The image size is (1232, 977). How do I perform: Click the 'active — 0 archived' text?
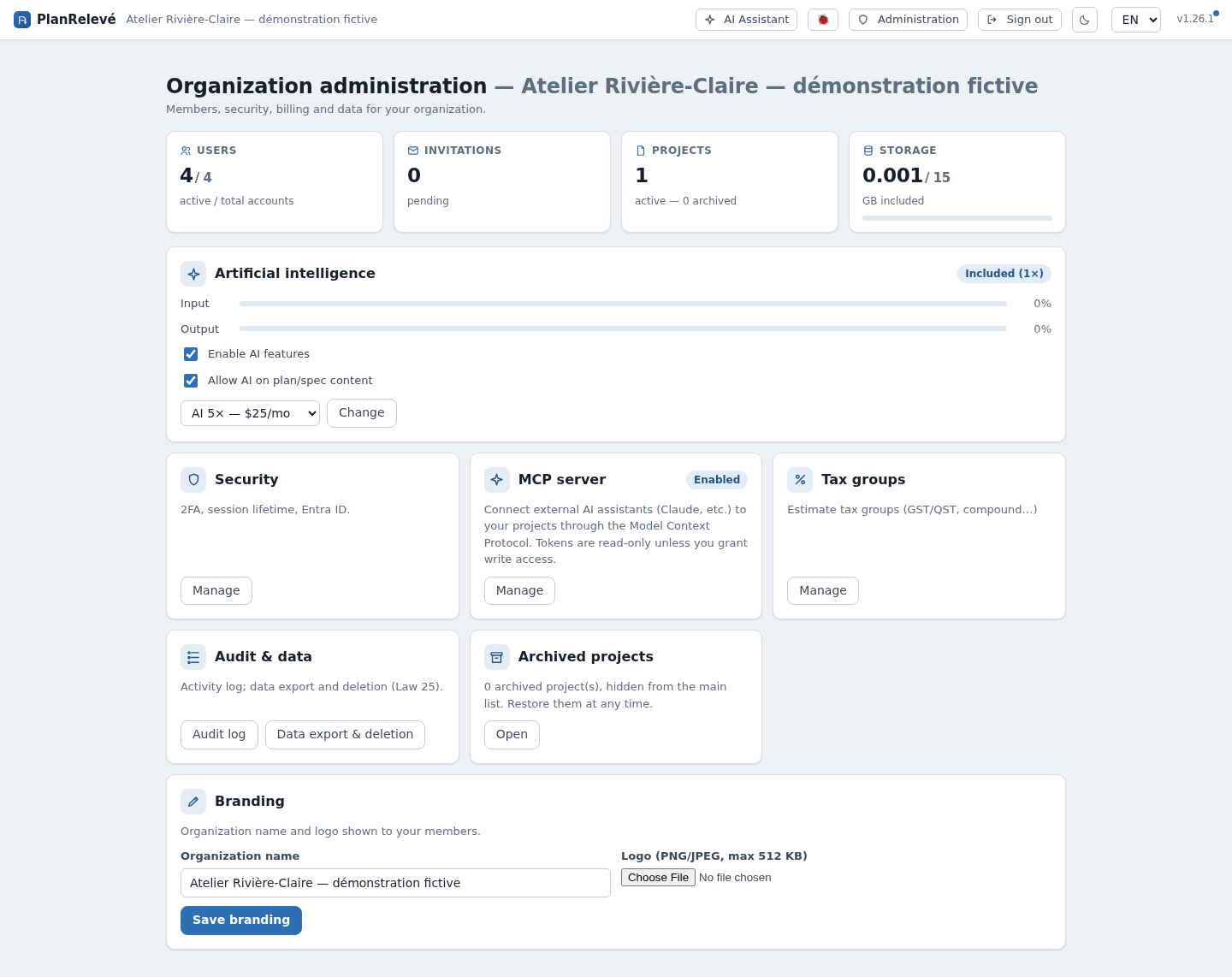click(685, 201)
